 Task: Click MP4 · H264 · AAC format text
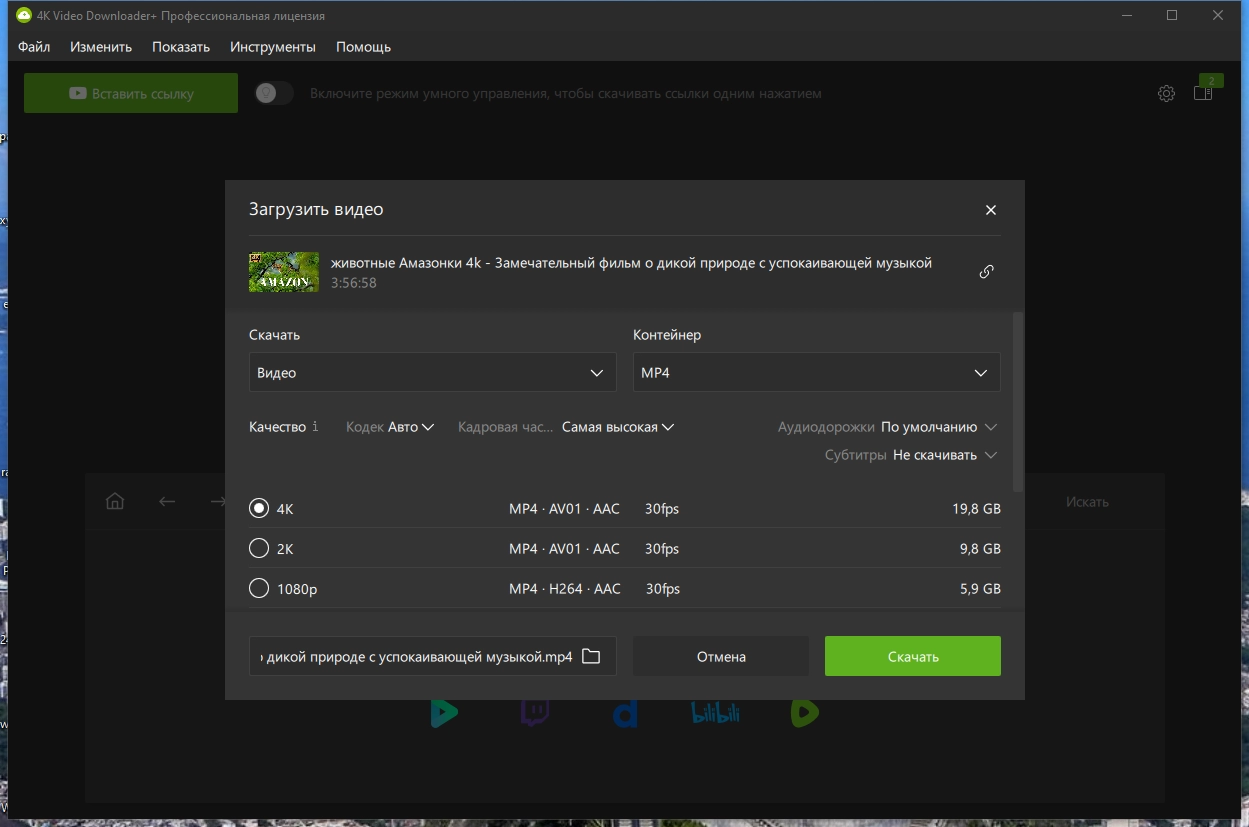pos(565,589)
